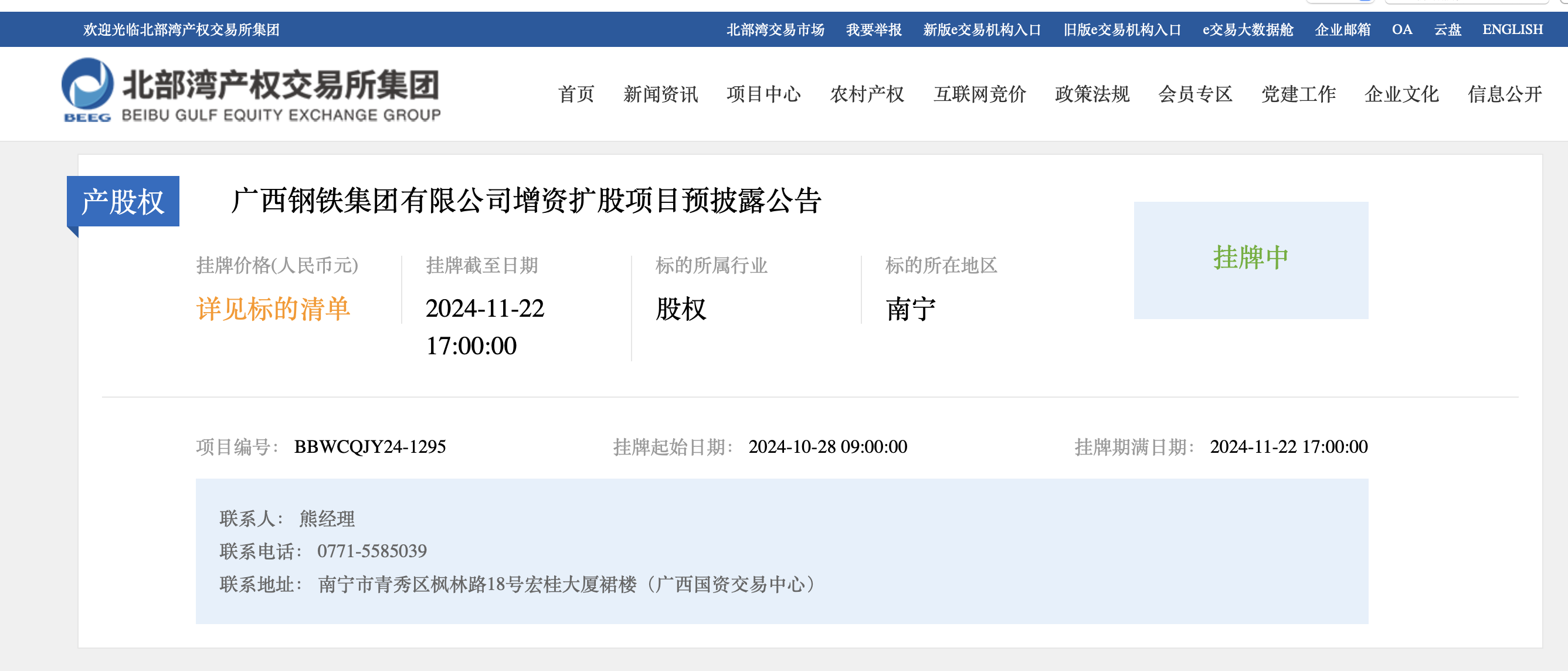The image size is (1568, 671).
Task: Click 新版e交易机构入口 link
Action: coord(981,29)
